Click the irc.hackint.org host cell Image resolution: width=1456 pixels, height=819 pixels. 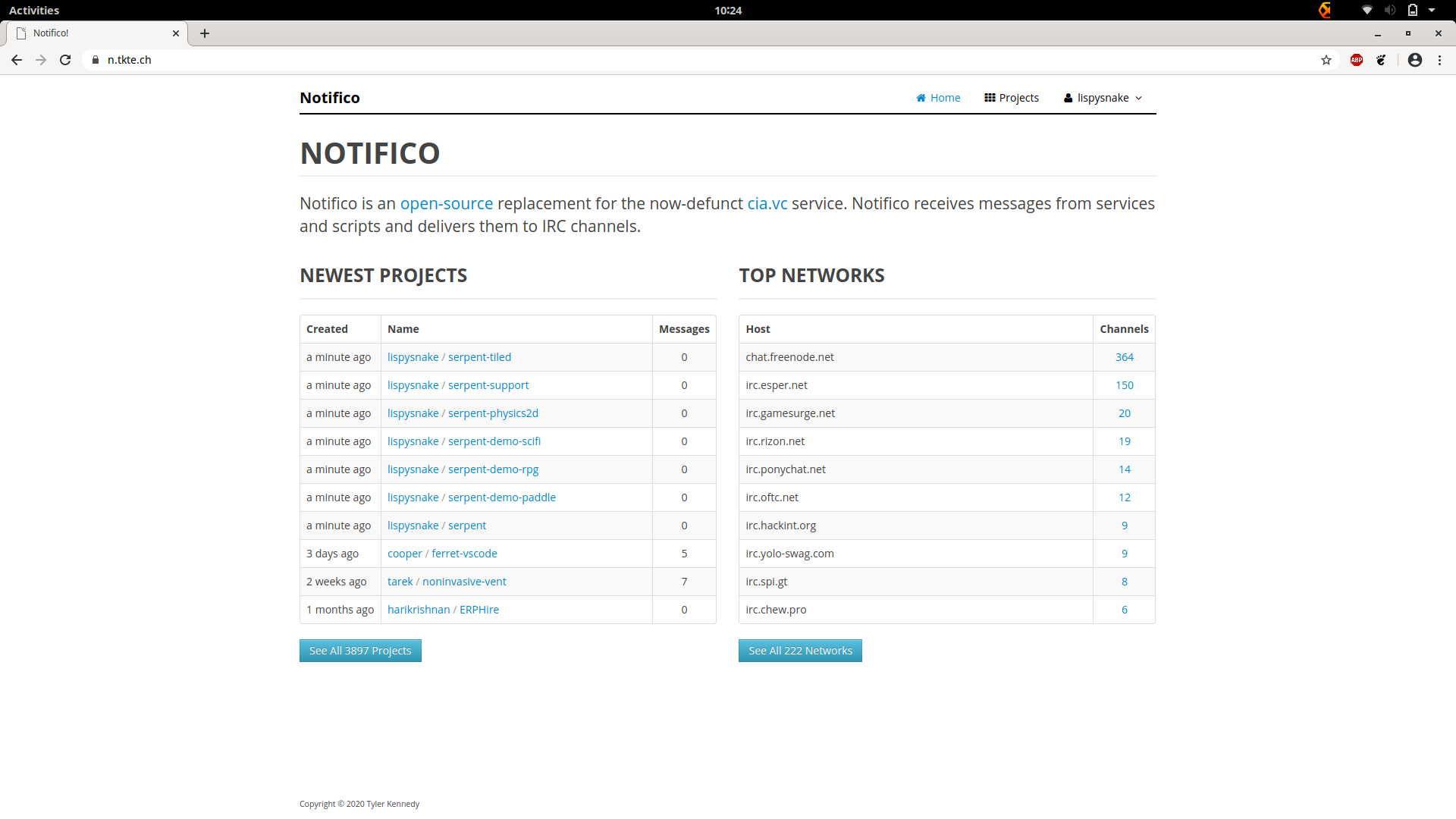pos(916,526)
